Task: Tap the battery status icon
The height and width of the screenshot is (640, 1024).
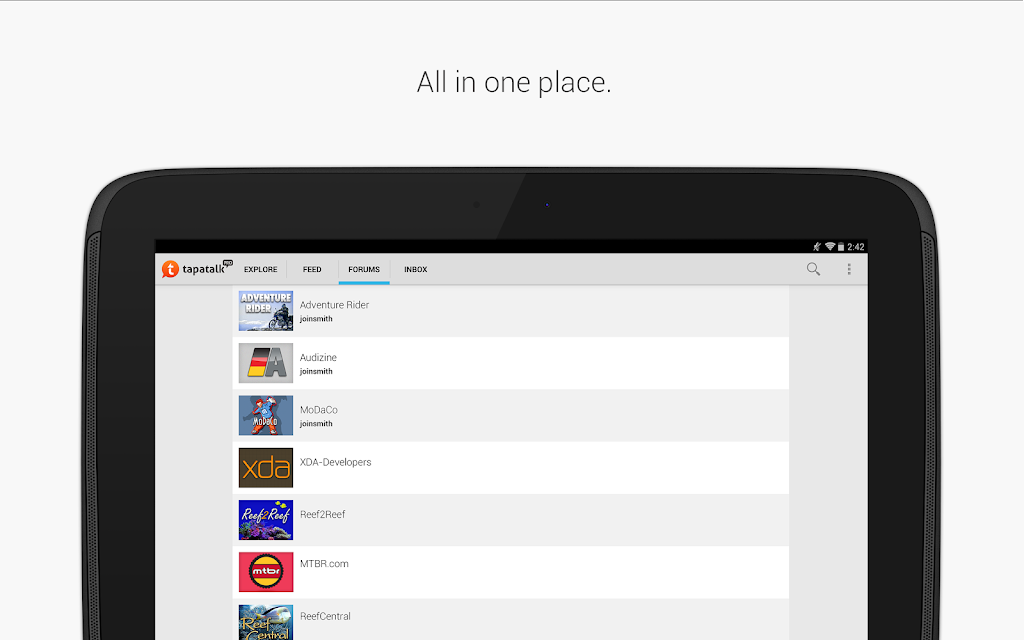Action: pyautogui.click(x=841, y=247)
